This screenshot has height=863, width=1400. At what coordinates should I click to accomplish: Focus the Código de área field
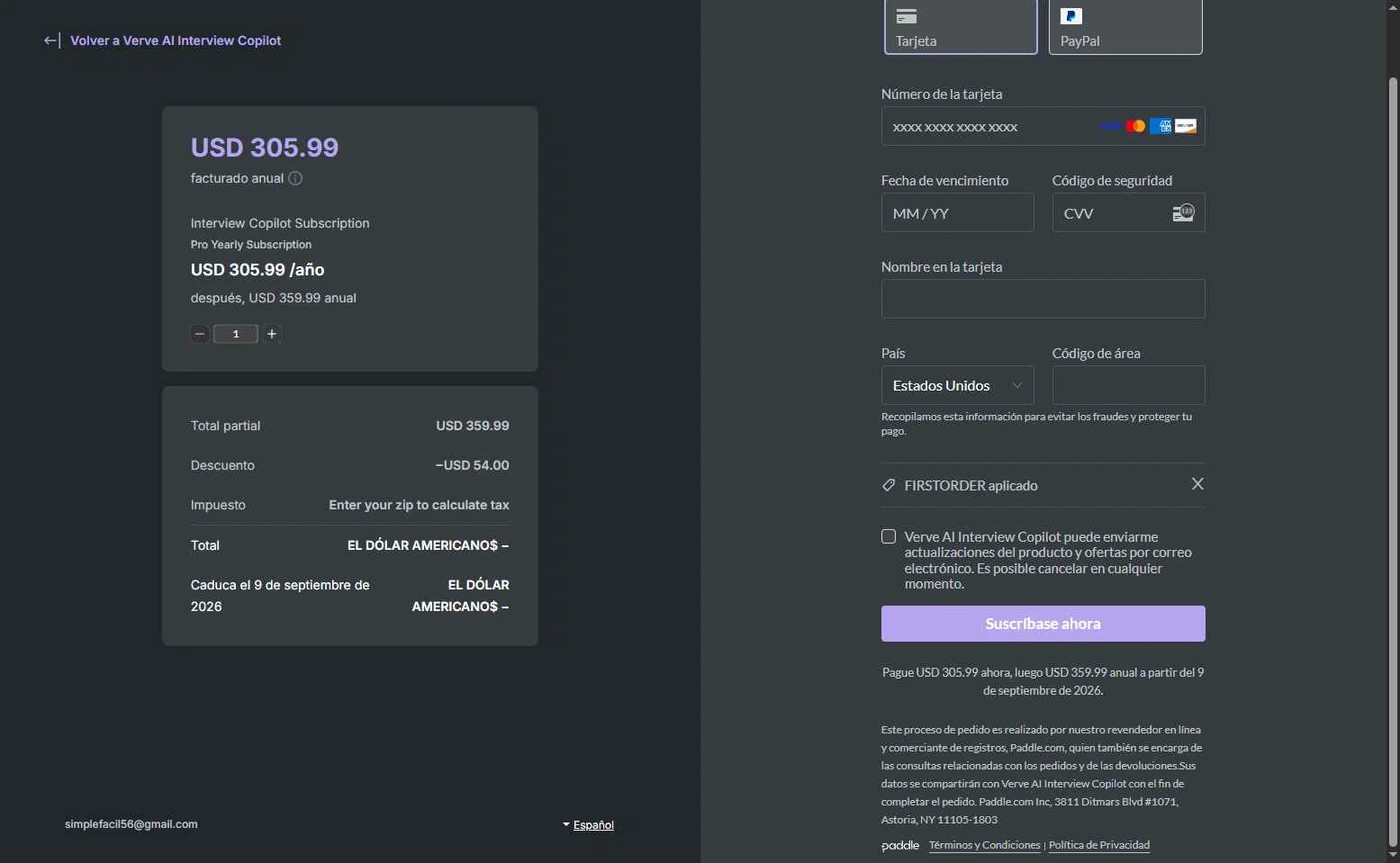coord(1128,385)
